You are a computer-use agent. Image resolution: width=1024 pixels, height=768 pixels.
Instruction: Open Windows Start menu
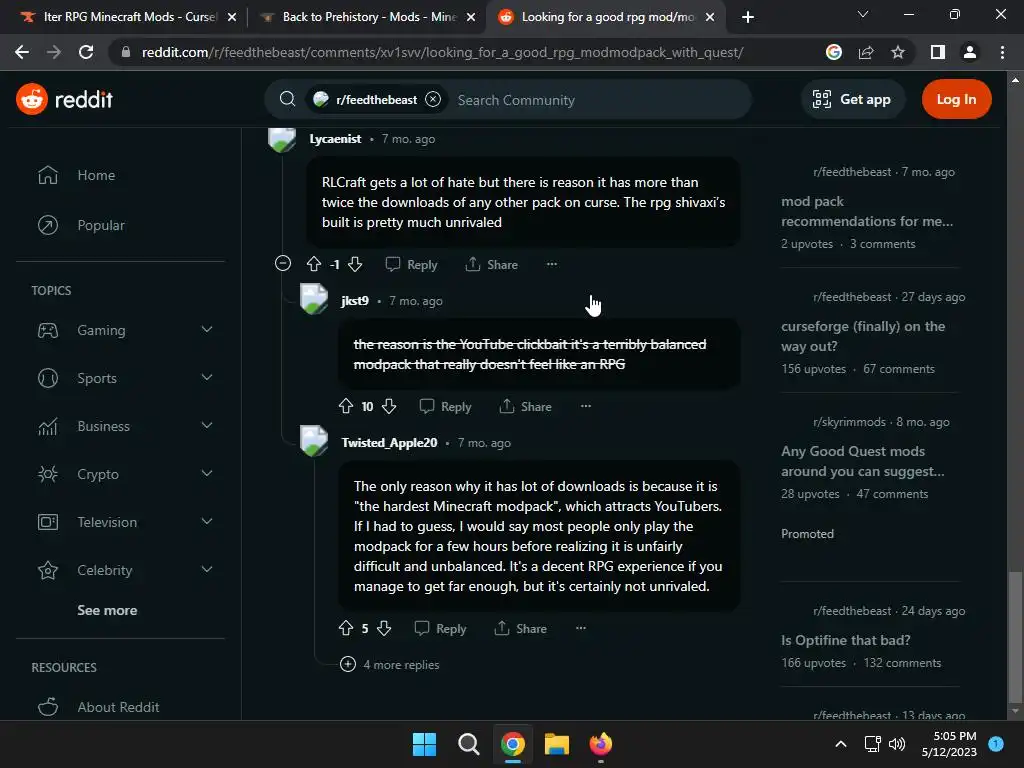click(x=424, y=744)
